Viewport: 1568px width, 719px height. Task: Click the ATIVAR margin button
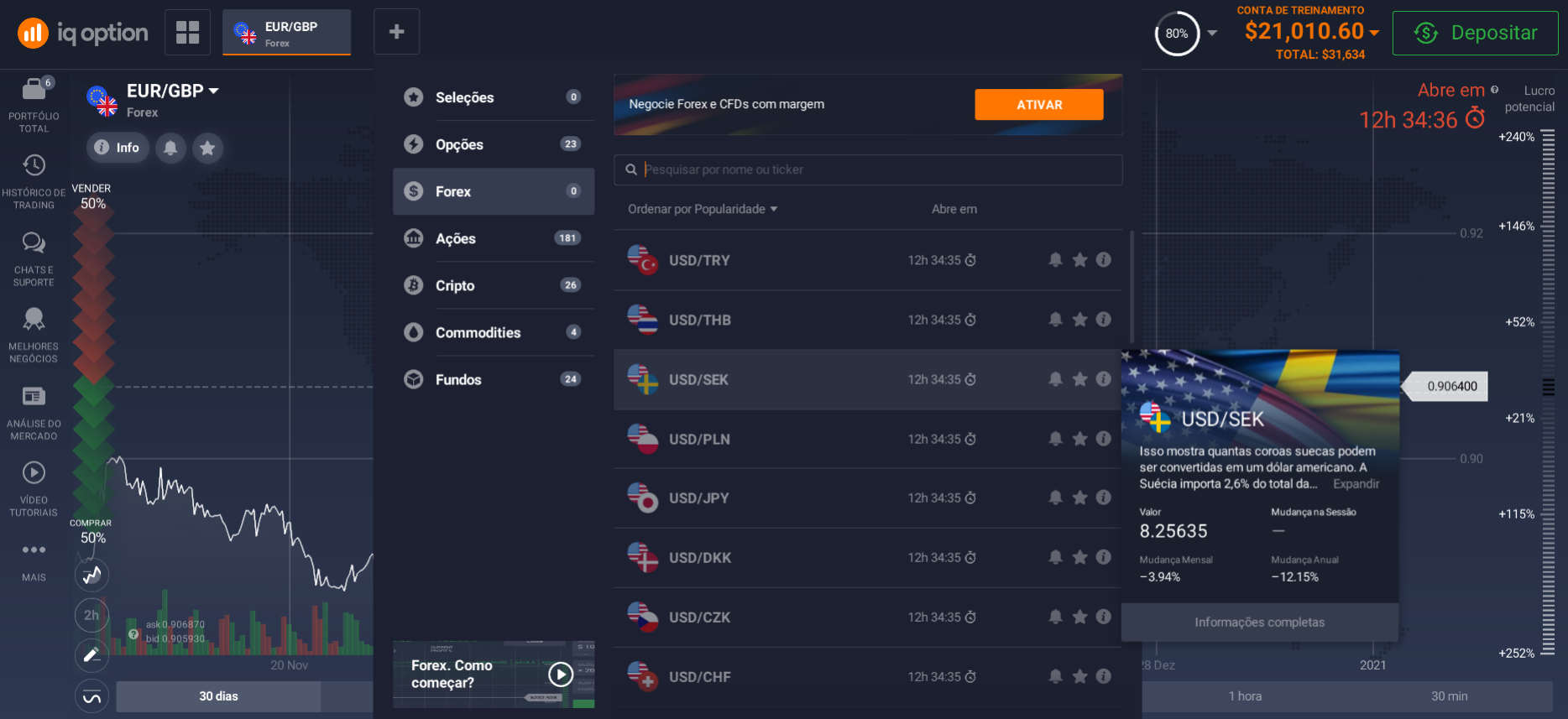[x=1039, y=105]
